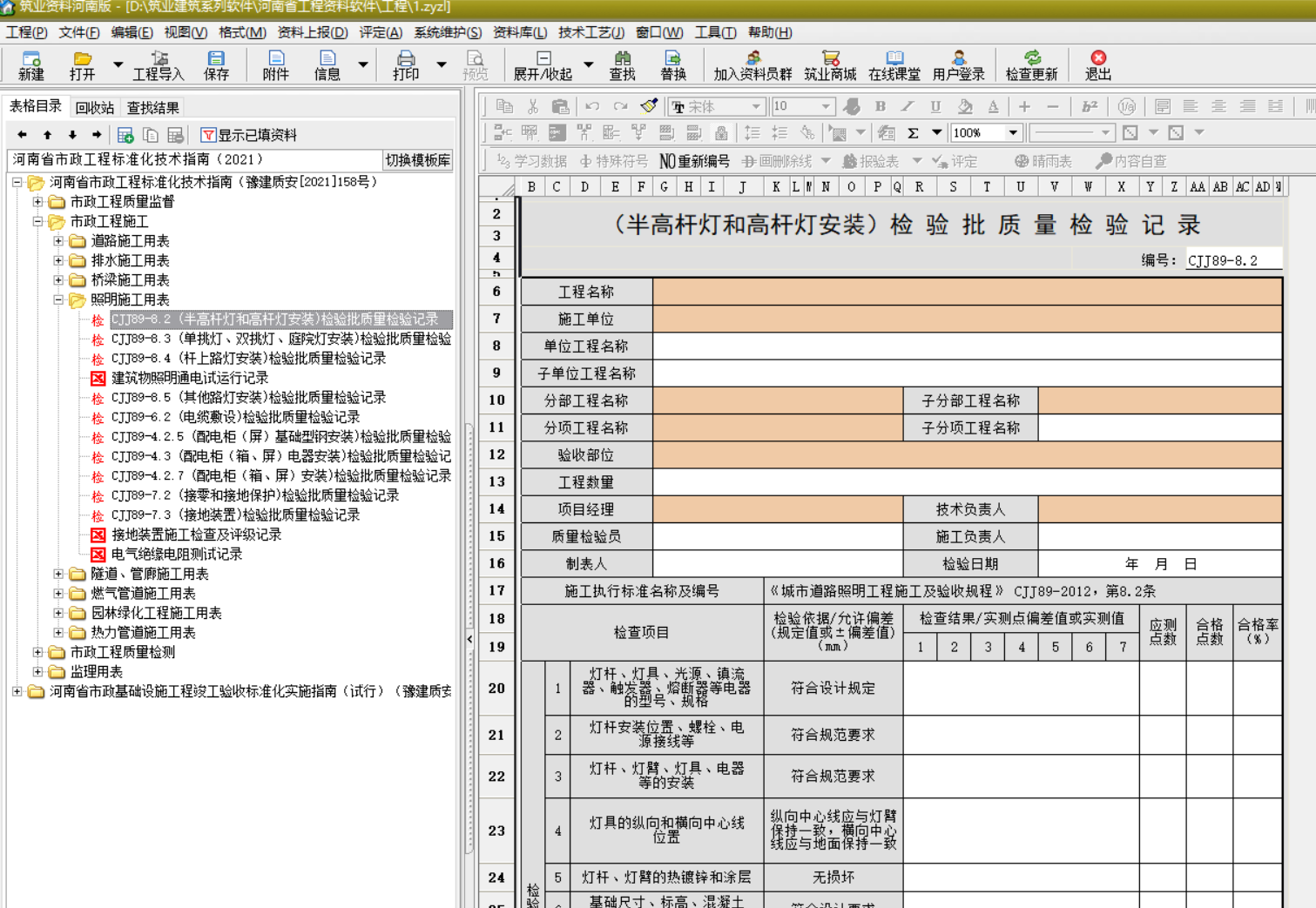Click the 编号 CJJ89-8.2 field
Viewport: 1316px width, 908px height.
click(1233, 259)
